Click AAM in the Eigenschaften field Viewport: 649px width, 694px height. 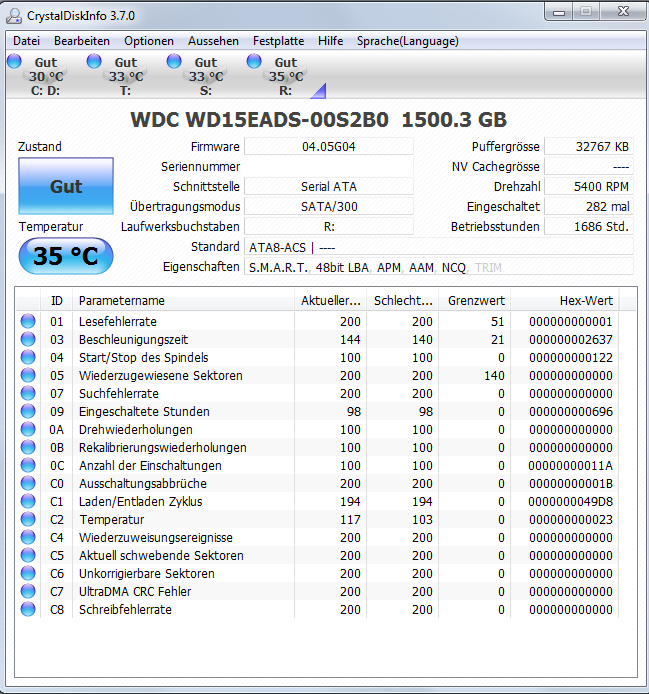tap(421, 267)
